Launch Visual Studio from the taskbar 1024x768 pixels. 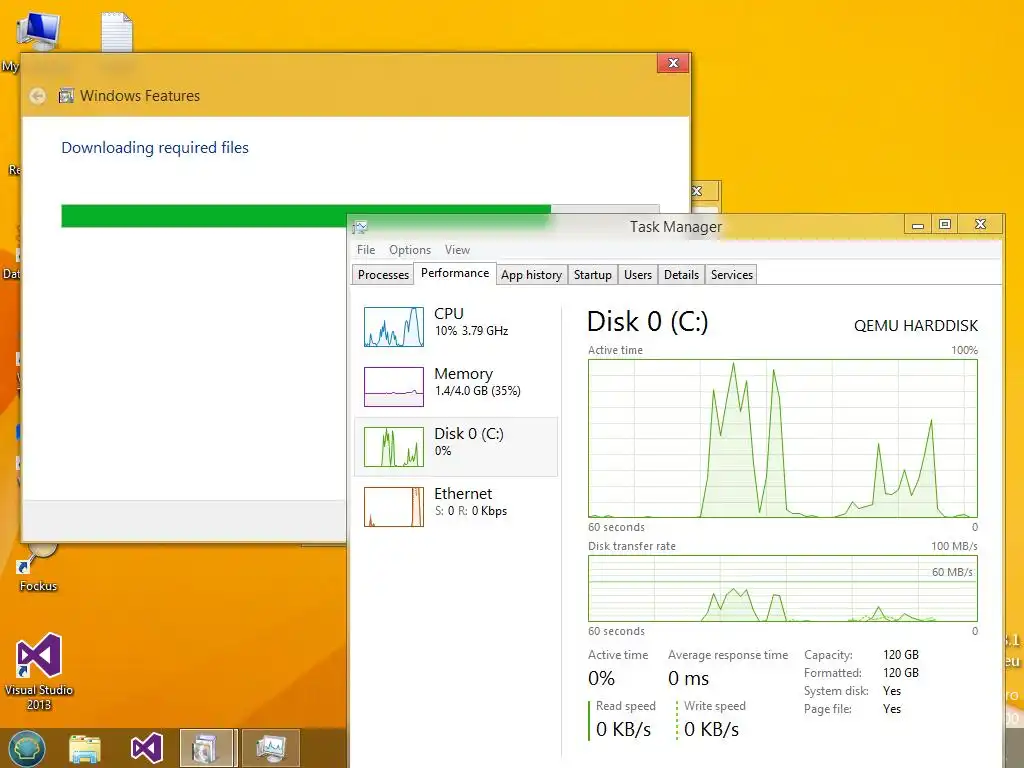[x=146, y=748]
